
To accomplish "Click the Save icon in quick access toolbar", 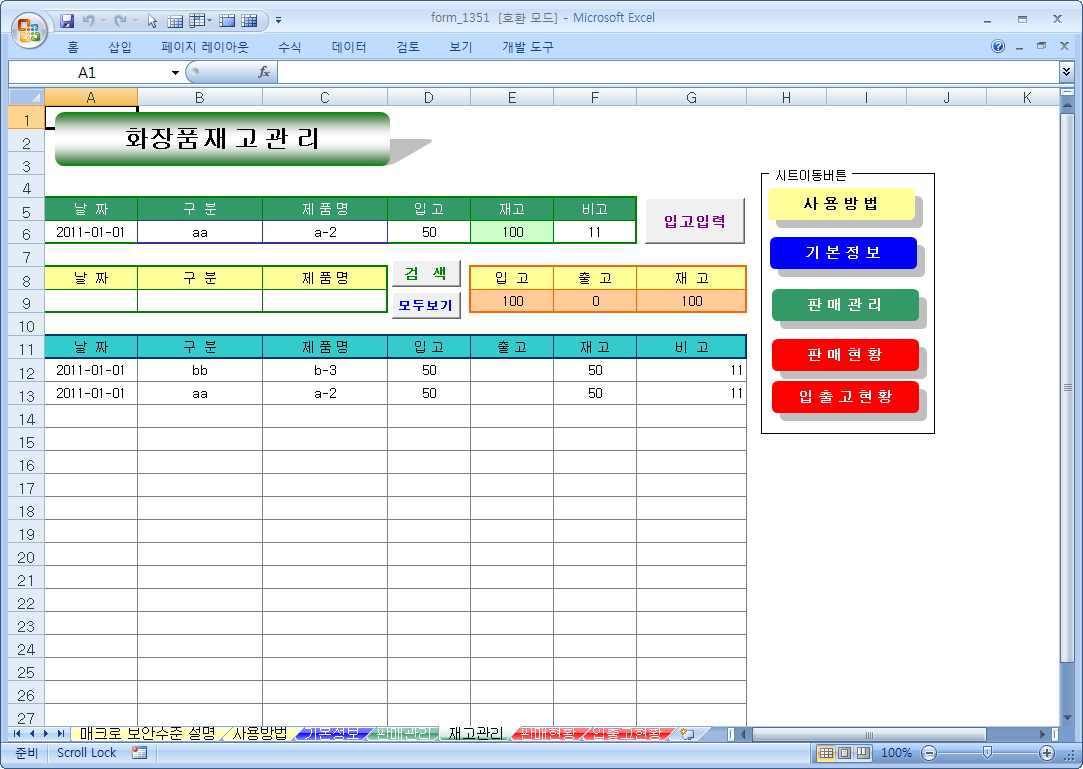I will (x=67, y=20).
